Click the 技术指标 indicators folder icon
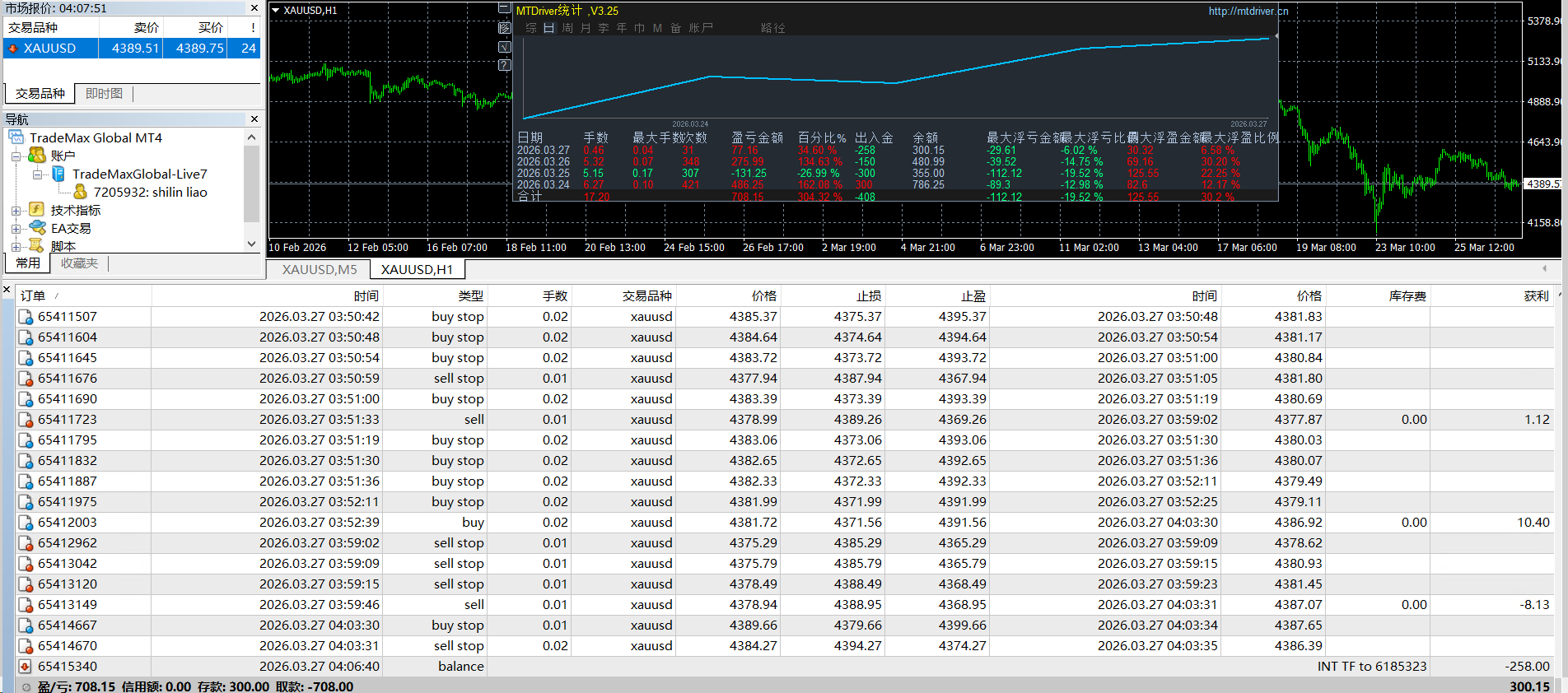1568x693 pixels. 36,210
